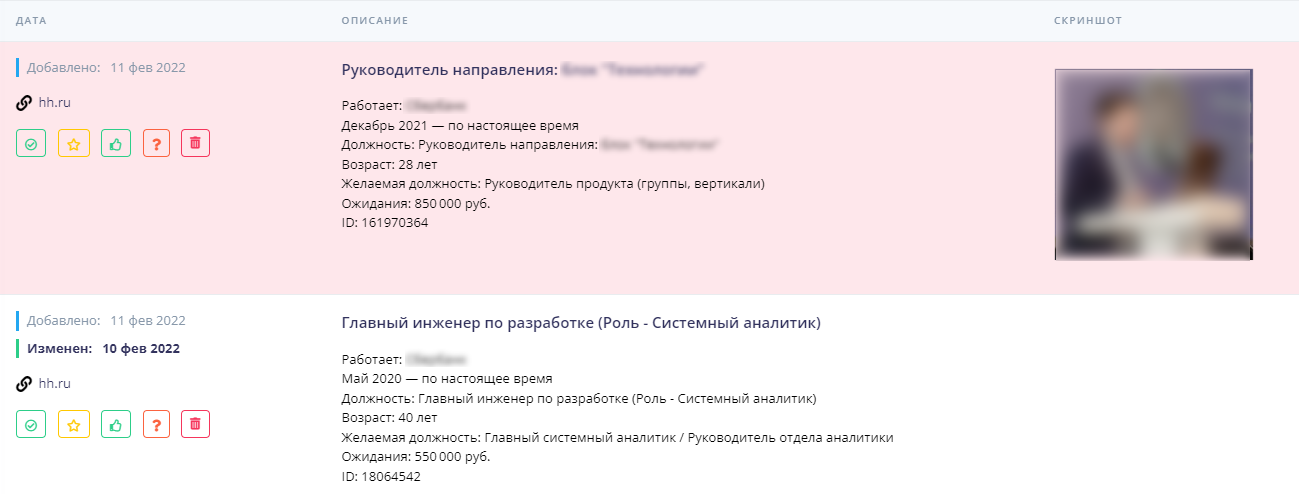The image size is (1299, 494).
Task: Click the chain link icon in the first entry
Action: point(24,102)
